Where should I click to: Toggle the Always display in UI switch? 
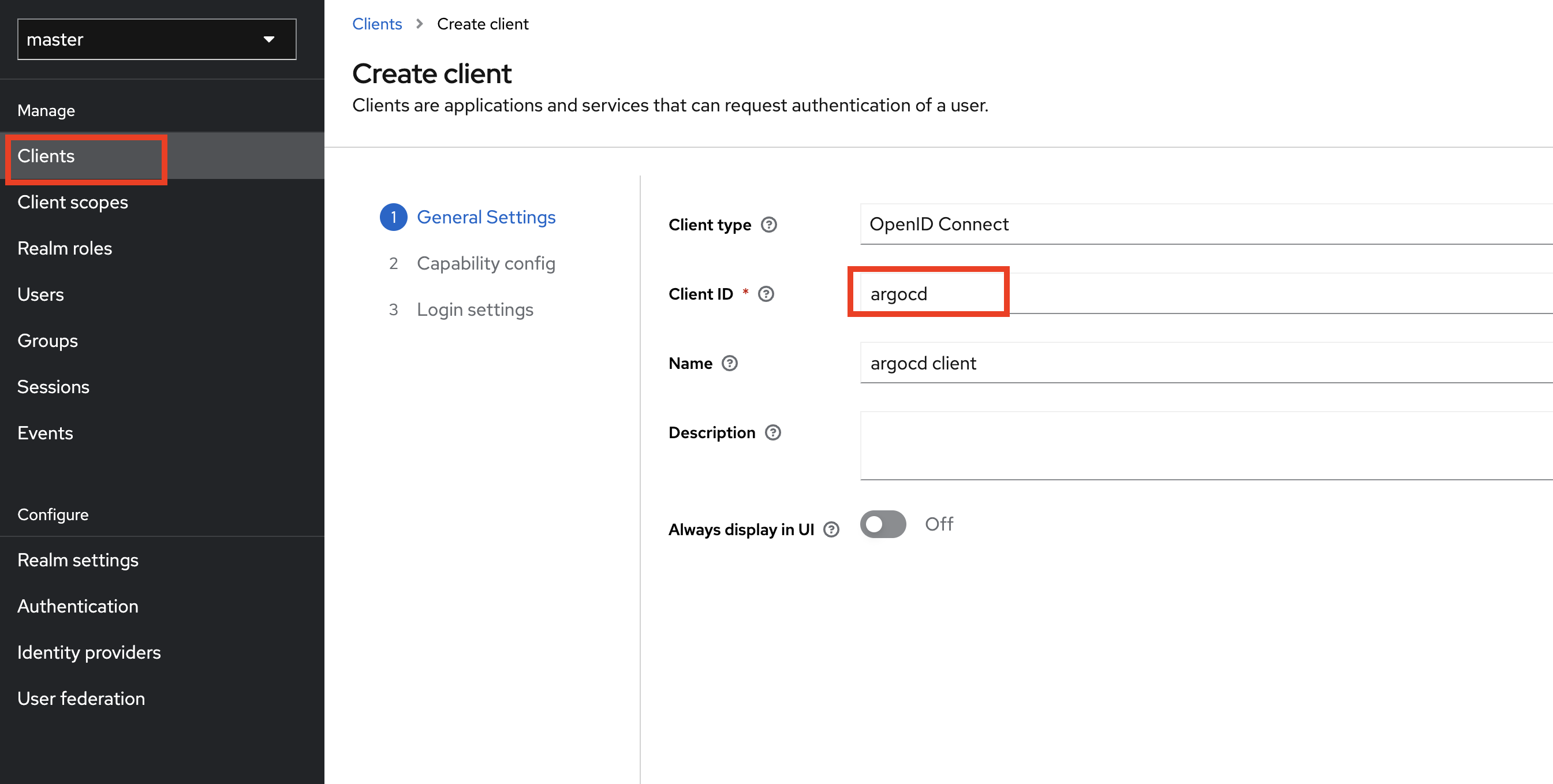click(x=883, y=524)
